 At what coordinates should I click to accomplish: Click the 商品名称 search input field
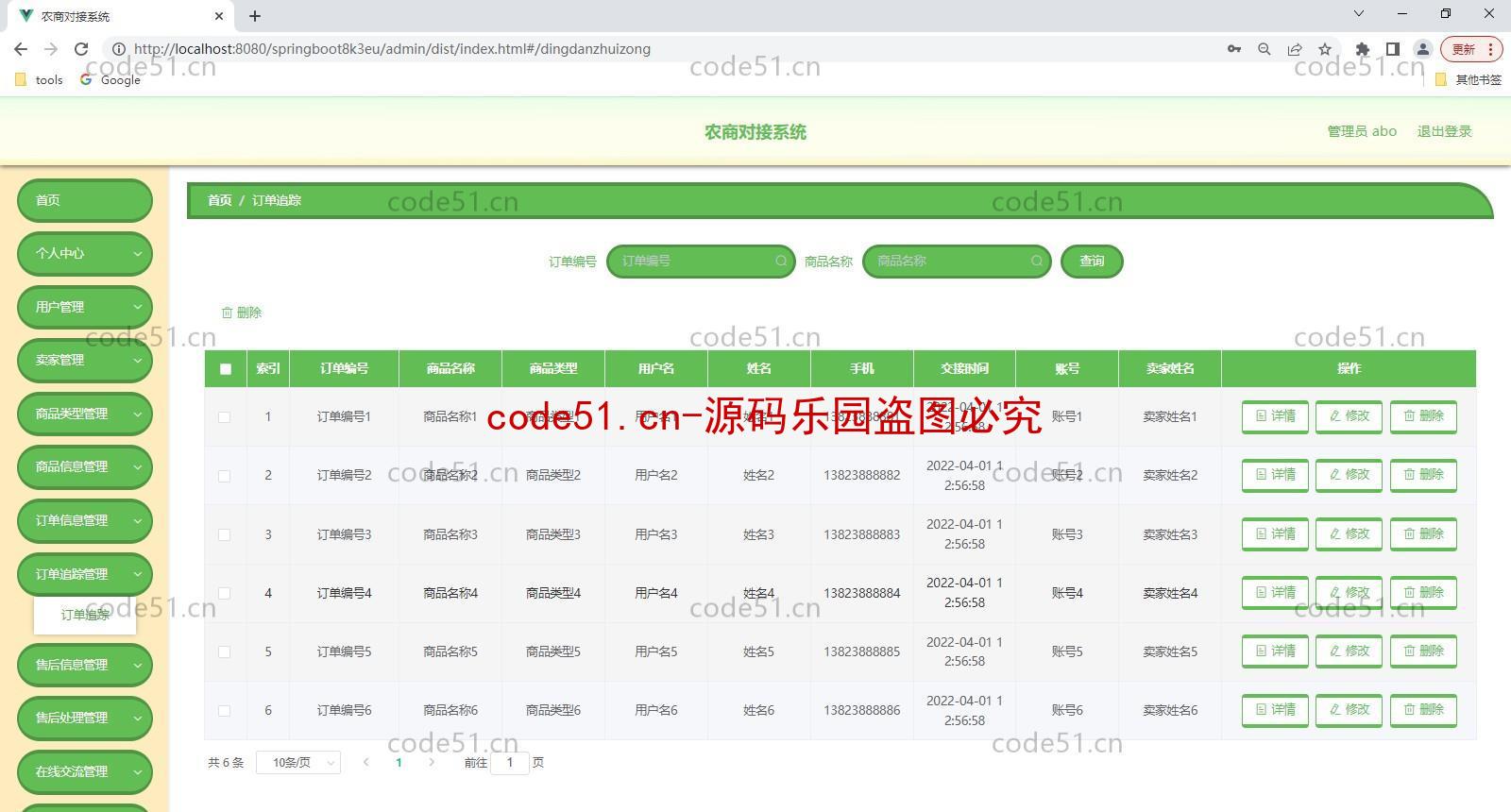pyautogui.click(x=956, y=262)
